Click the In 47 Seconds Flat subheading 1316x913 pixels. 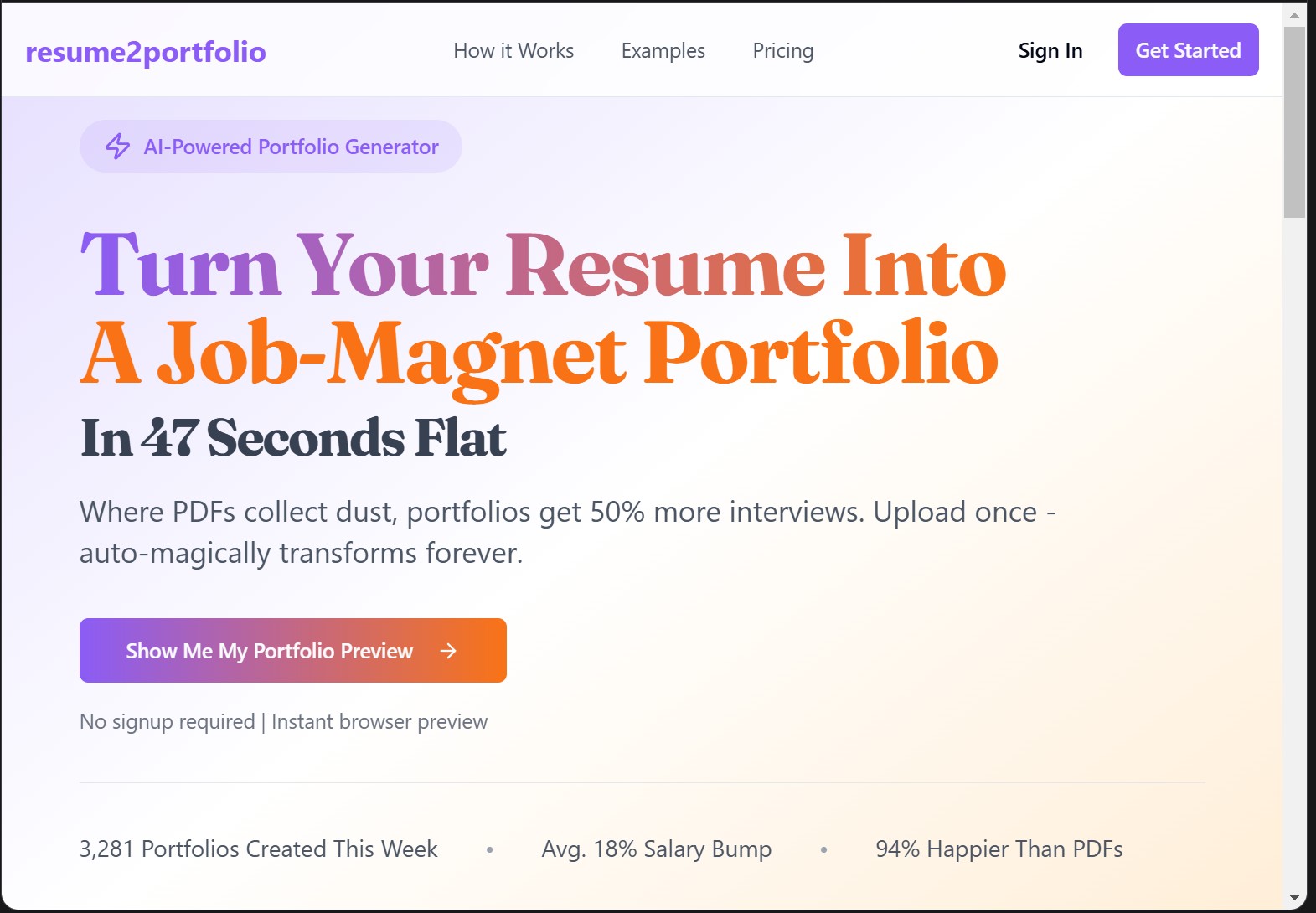[292, 436]
